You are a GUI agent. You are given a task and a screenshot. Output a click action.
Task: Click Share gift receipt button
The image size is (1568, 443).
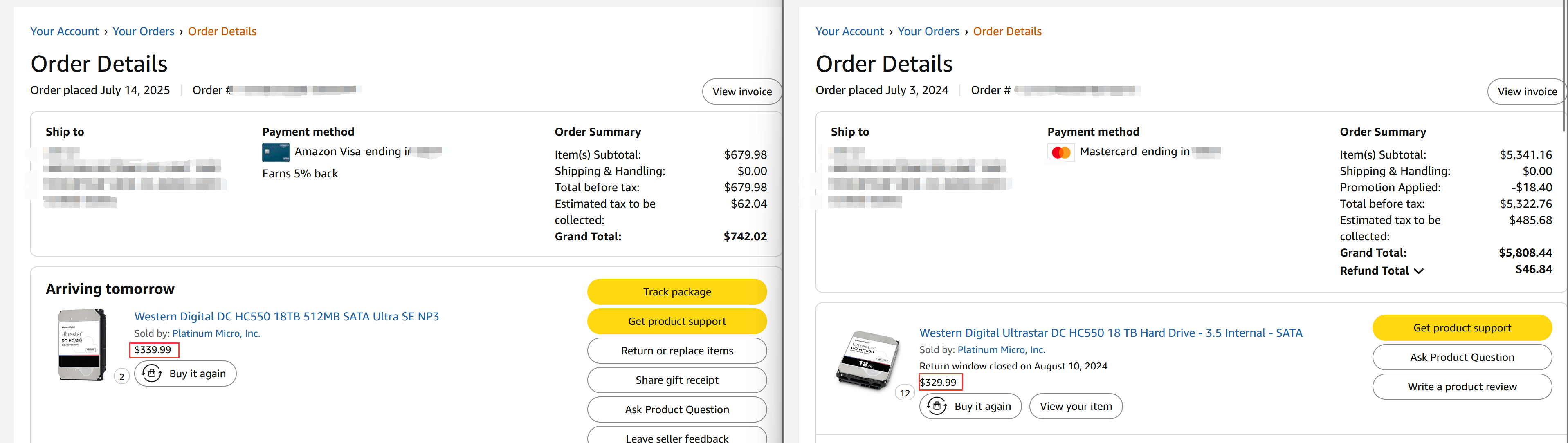676,380
